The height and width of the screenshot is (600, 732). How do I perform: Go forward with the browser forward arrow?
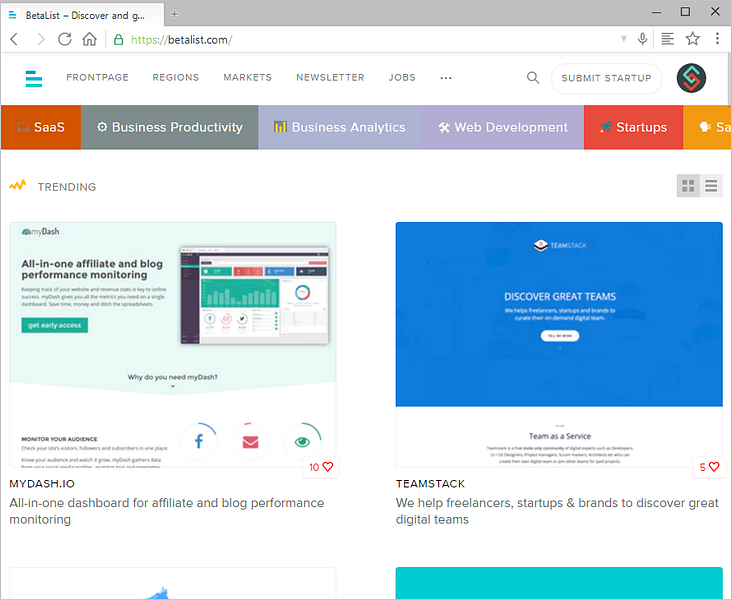point(41,39)
